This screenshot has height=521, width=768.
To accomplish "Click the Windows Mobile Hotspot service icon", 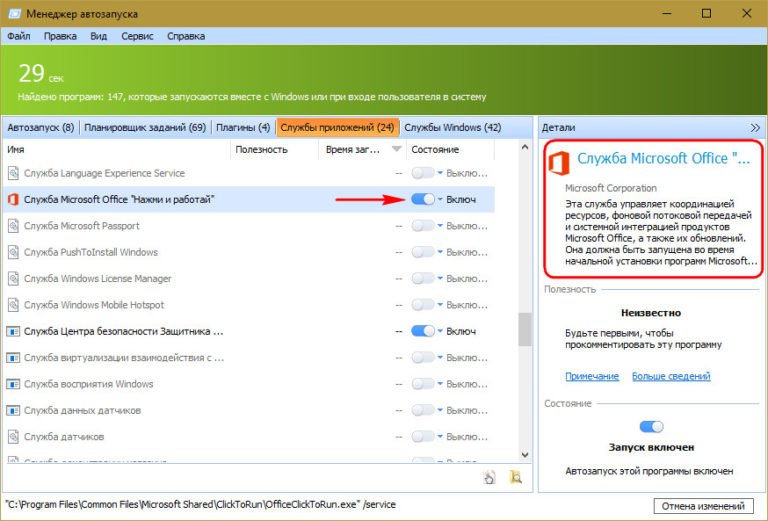I will [x=14, y=305].
